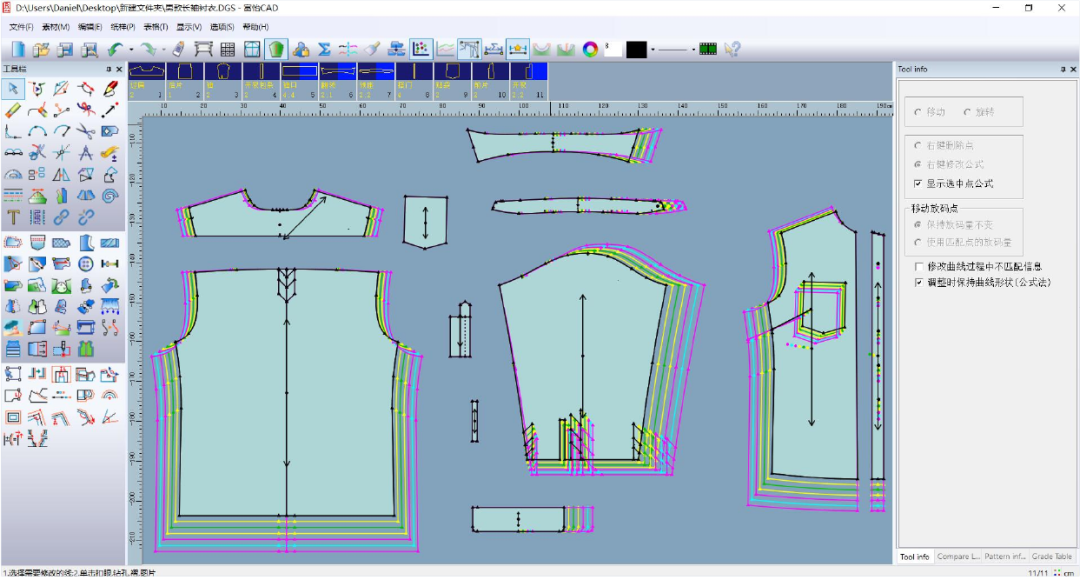1080x580 pixels.
Task: Select the compass divider tool
Action: click(85, 152)
